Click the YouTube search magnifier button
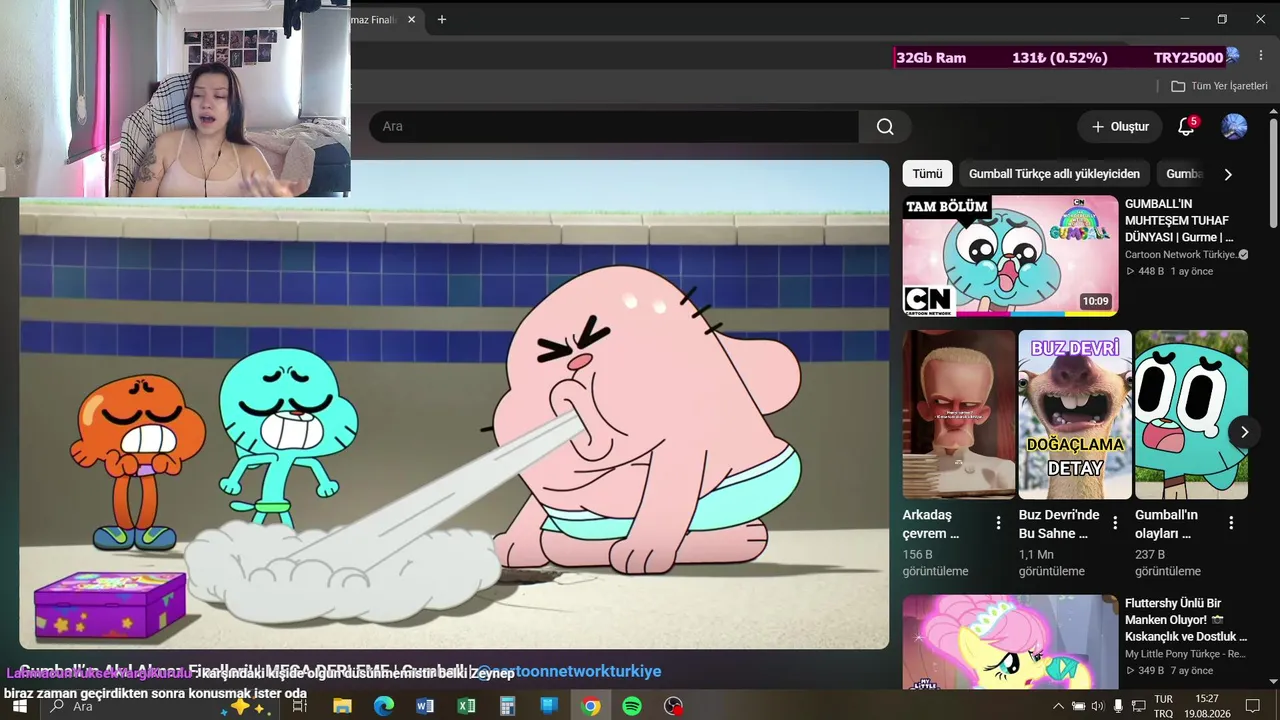 [x=885, y=127]
